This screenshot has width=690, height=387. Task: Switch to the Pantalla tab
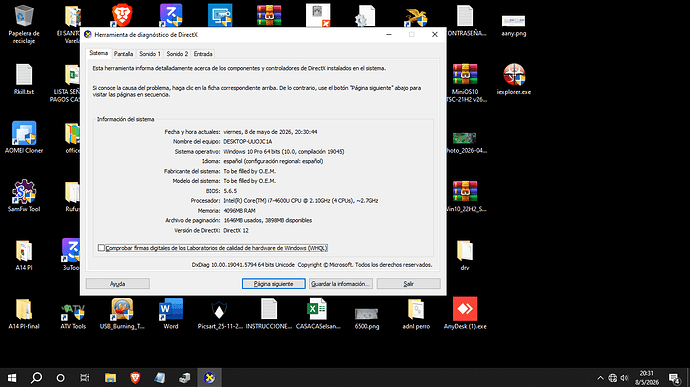coord(123,54)
